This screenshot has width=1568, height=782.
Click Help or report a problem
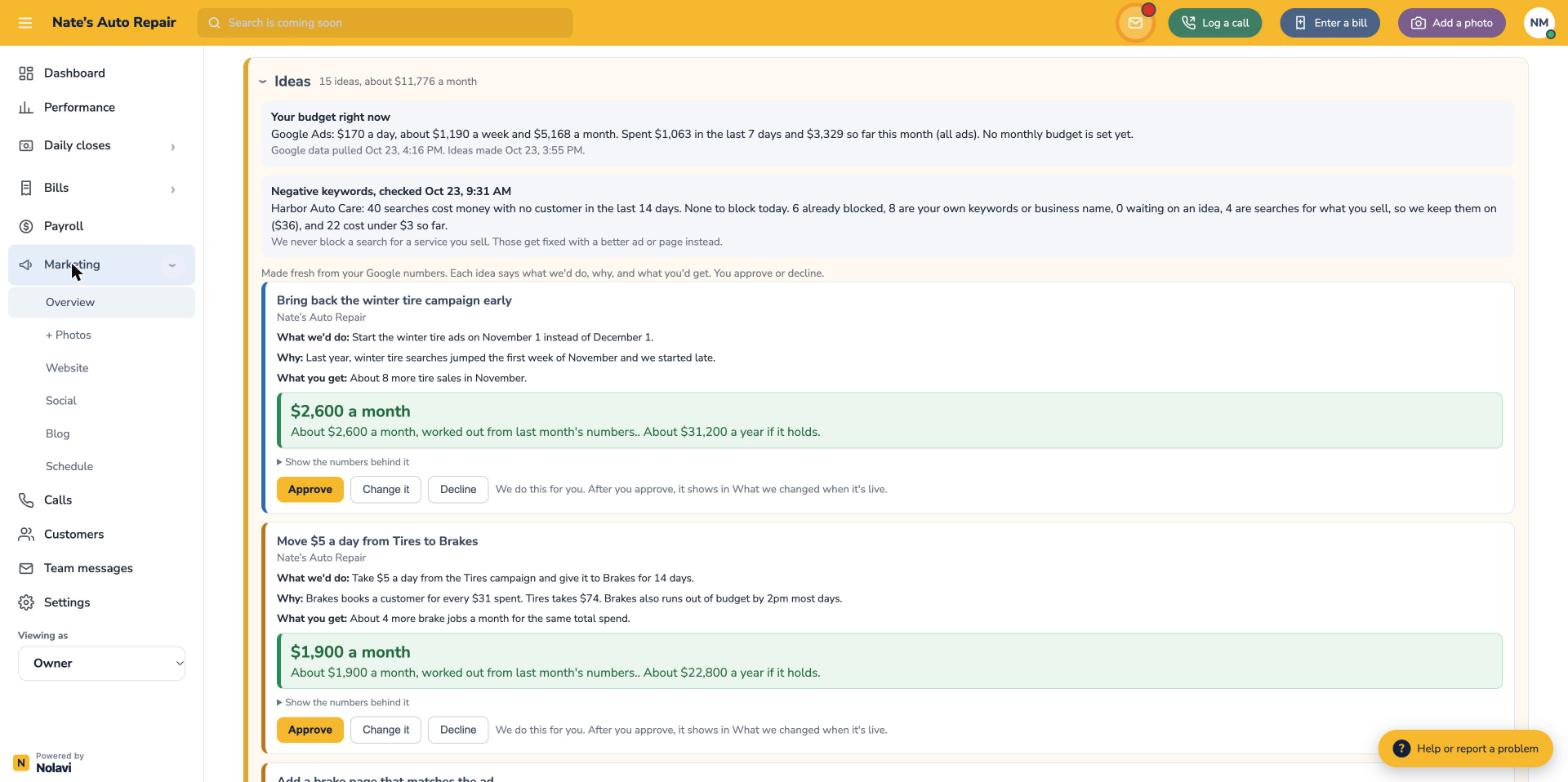(x=1465, y=748)
